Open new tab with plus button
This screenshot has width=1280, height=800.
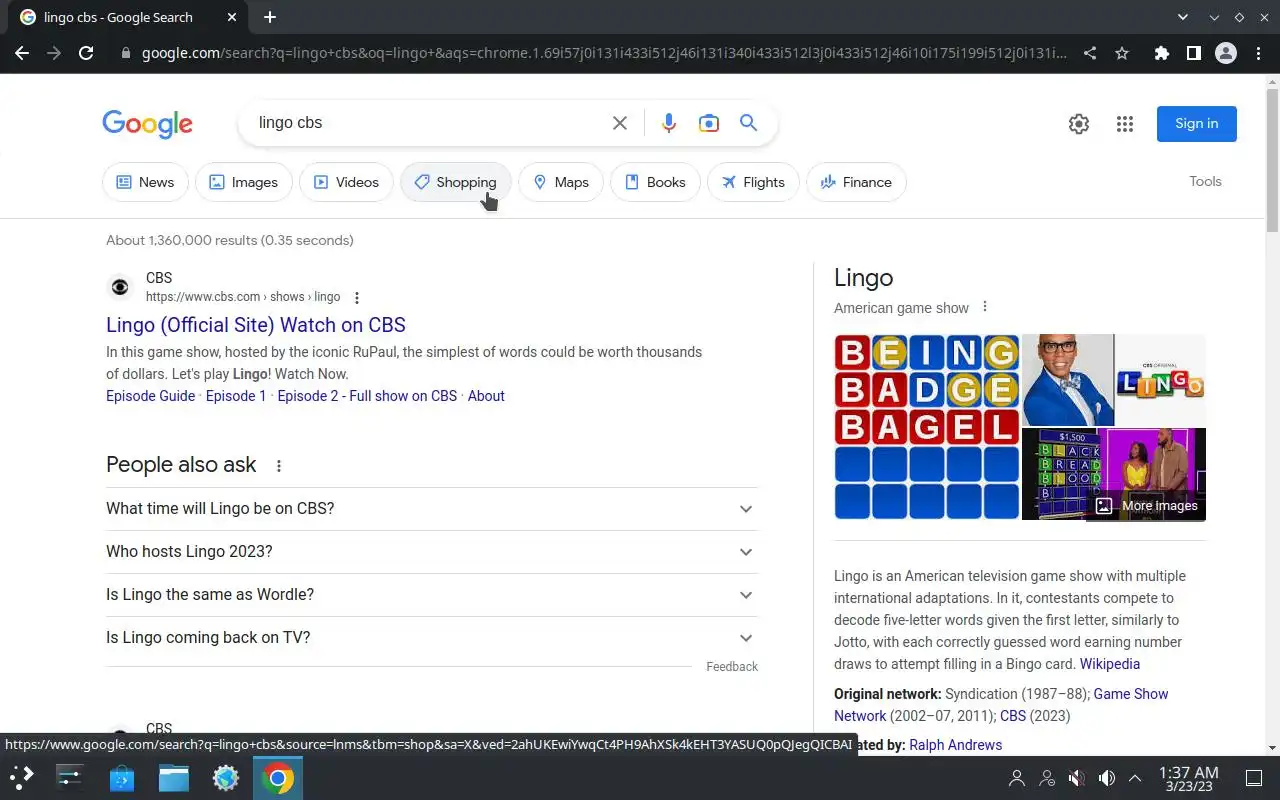[x=270, y=17]
